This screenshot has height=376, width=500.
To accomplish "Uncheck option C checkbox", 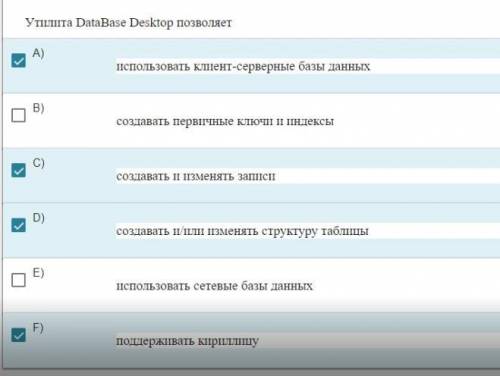I will (18, 170).
